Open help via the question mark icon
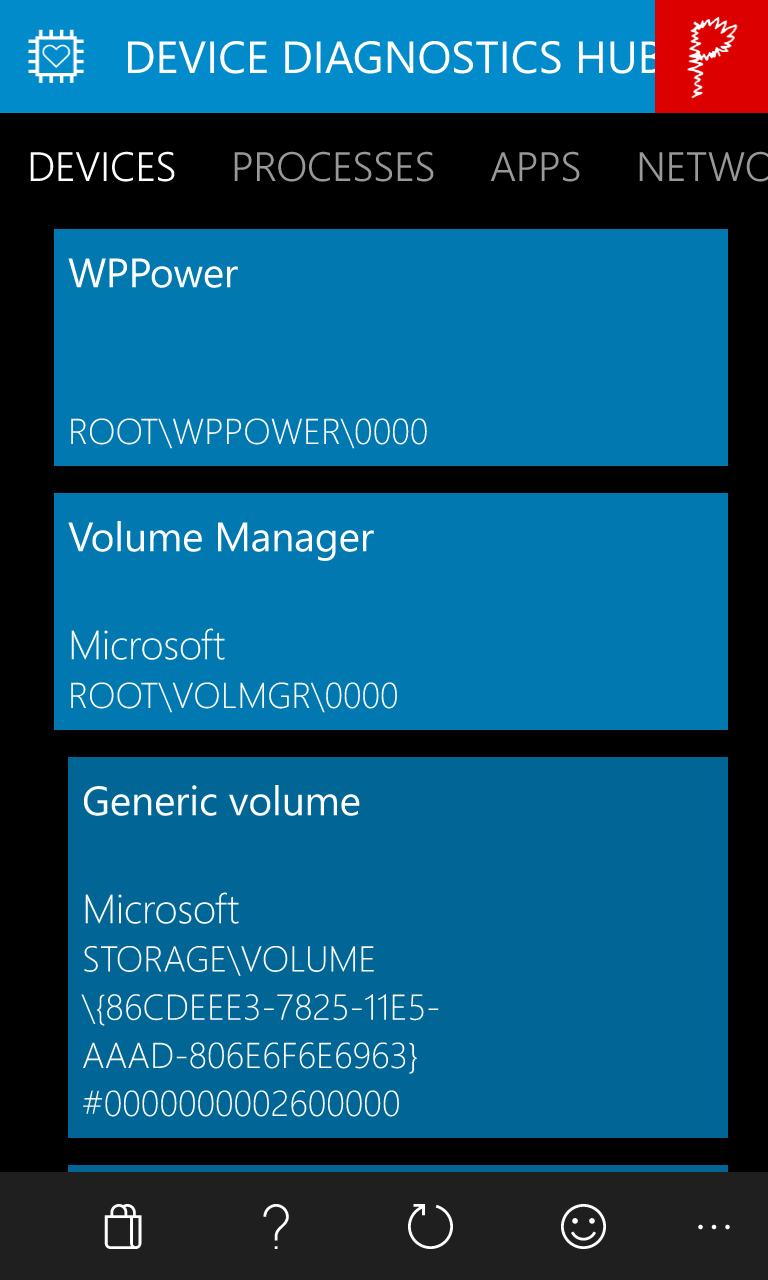This screenshot has width=768, height=1280. 276,1226
